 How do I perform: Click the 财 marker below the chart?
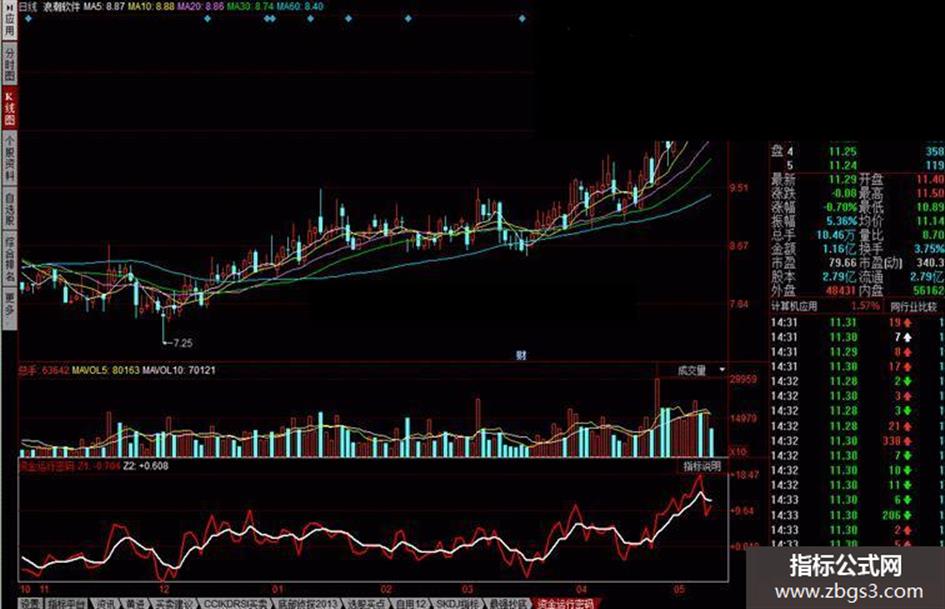click(x=521, y=356)
